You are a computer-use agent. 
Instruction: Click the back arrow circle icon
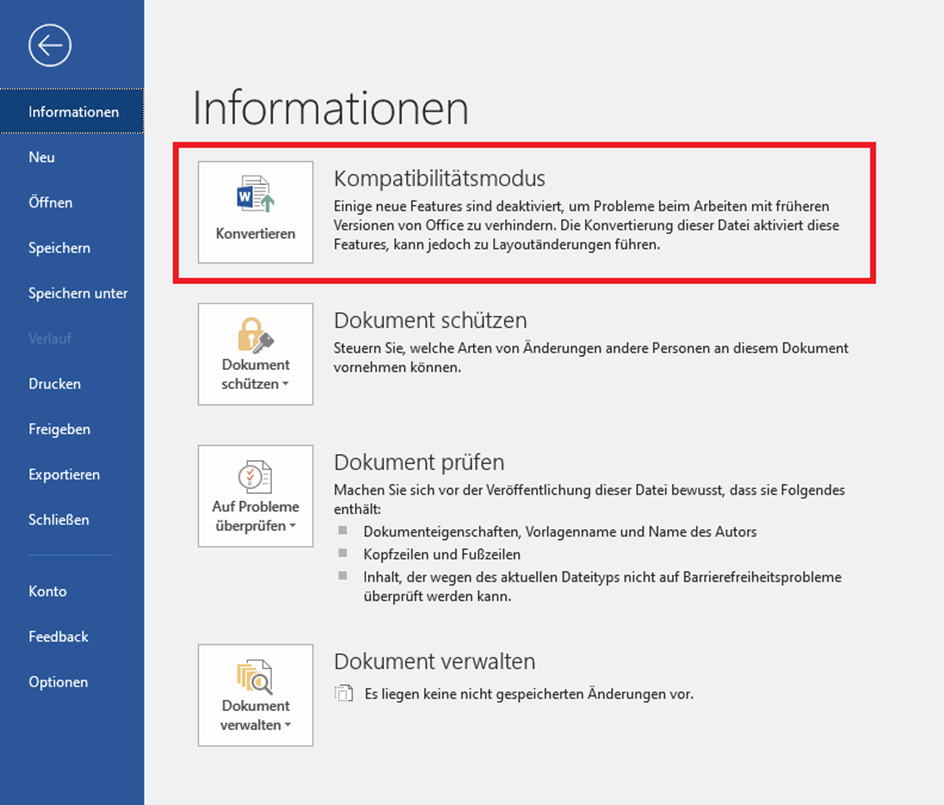(x=50, y=45)
